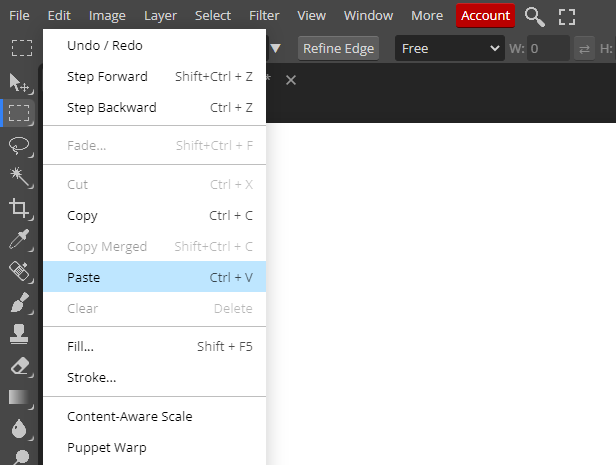
Task: Select the Eraser tool
Action: pos(19,365)
